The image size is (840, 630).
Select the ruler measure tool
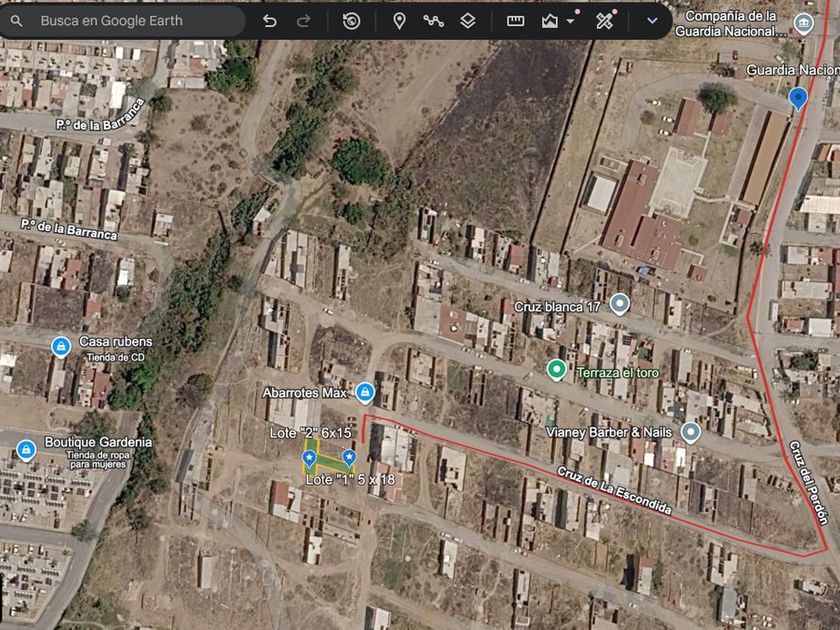pyautogui.click(x=515, y=21)
